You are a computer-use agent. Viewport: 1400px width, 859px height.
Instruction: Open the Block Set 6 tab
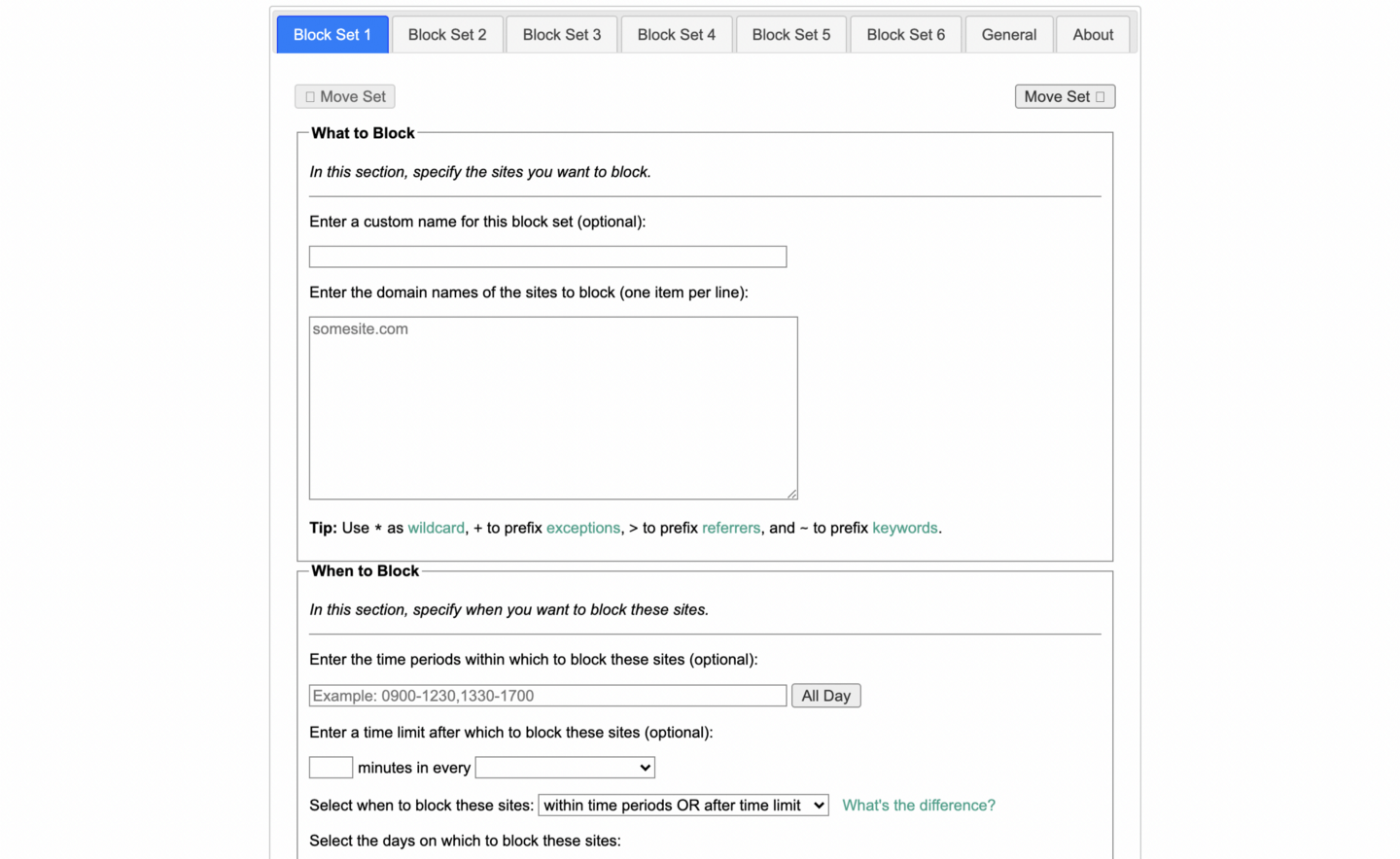point(906,35)
